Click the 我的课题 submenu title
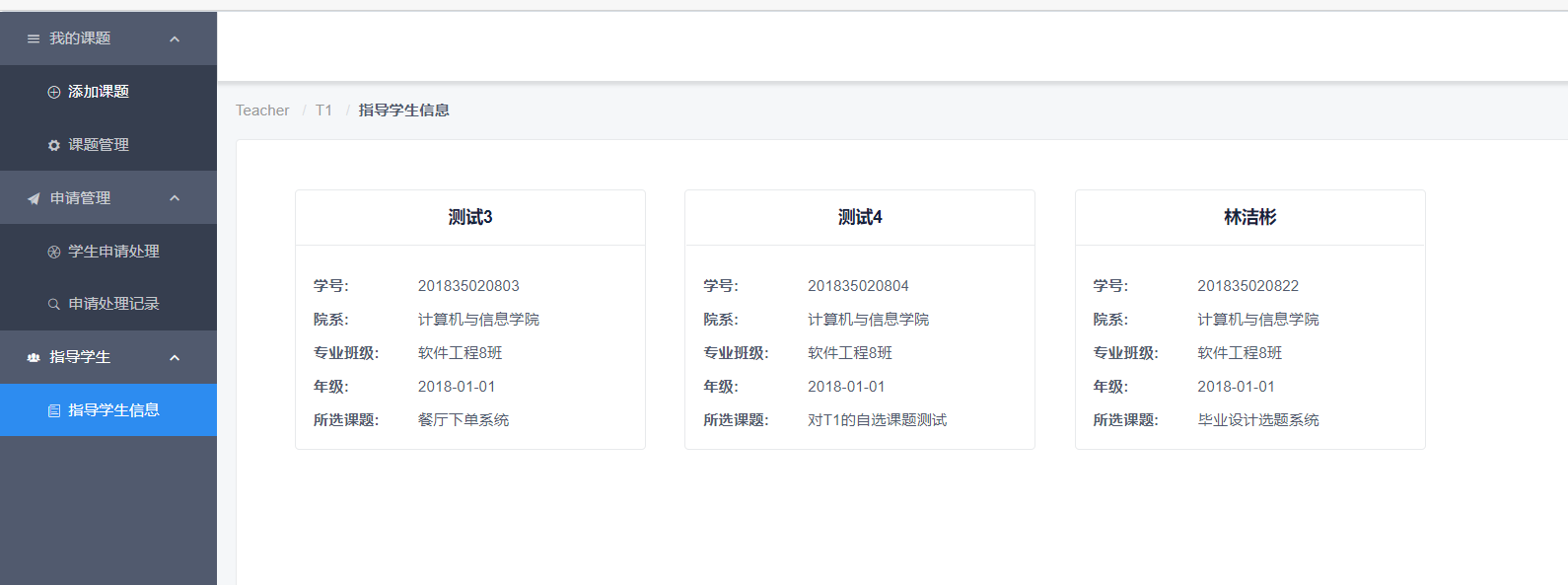 point(108,38)
